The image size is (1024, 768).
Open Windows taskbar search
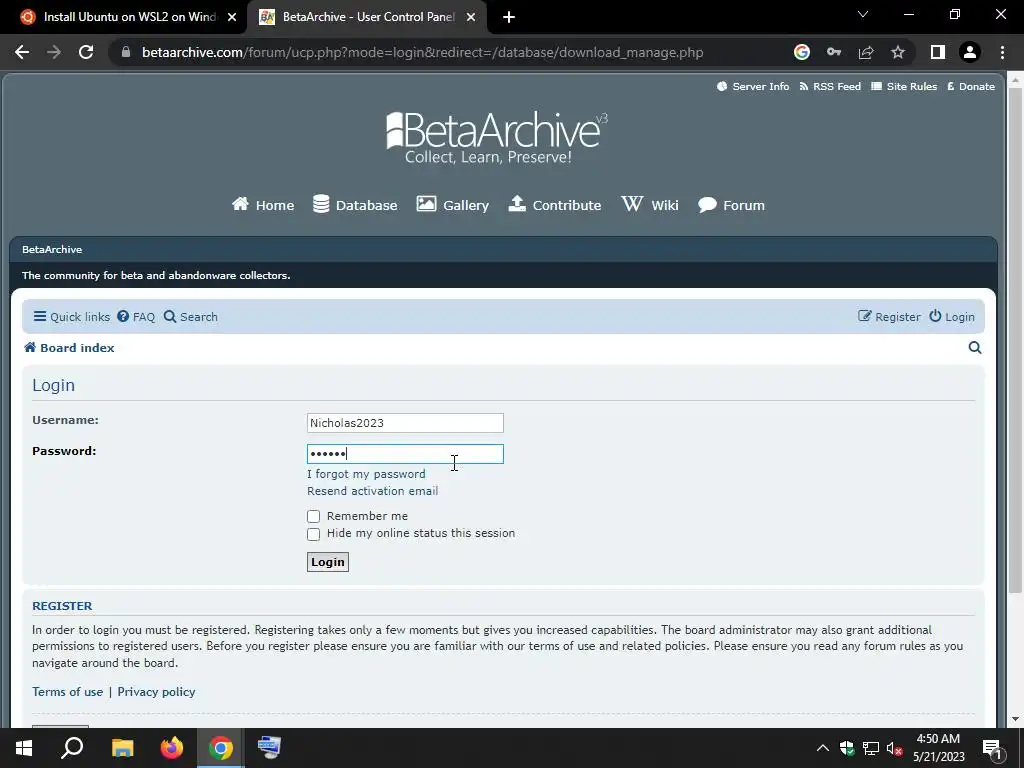(72, 748)
